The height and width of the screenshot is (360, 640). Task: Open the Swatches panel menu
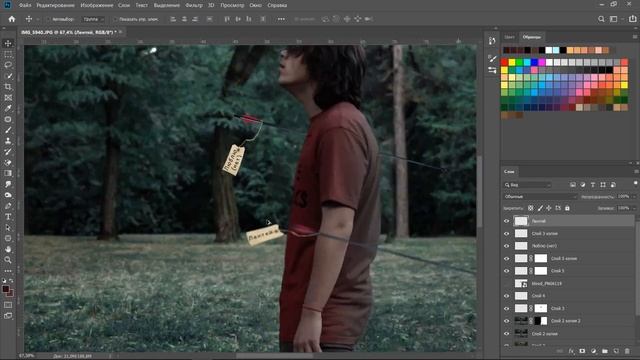click(x=635, y=37)
